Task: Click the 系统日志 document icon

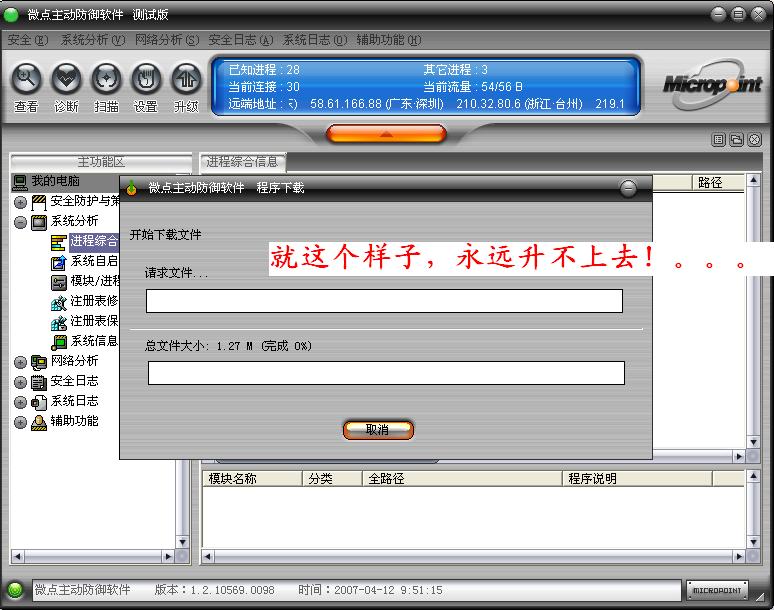Action: (39, 402)
